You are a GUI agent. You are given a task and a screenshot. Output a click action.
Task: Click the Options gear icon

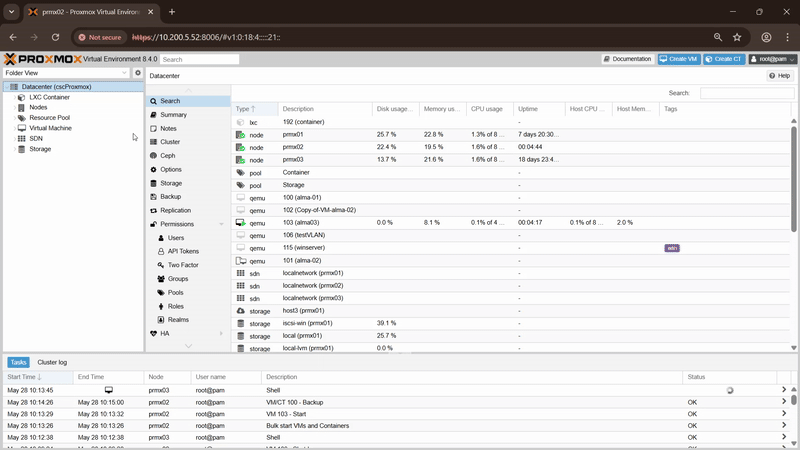[154, 169]
